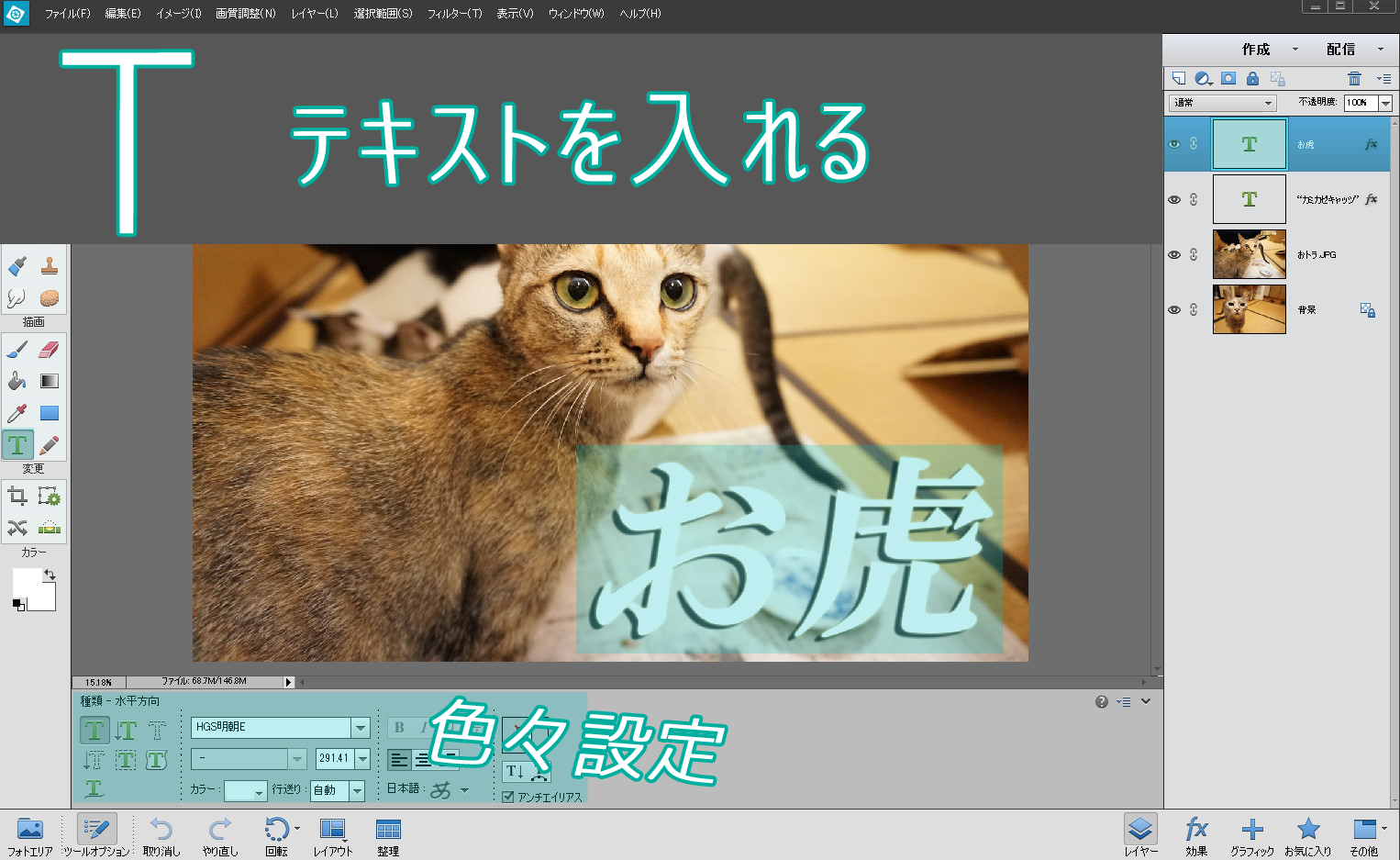Toggle the アンチエイリアス checkbox
The image size is (1400, 860).
click(x=508, y=797)
